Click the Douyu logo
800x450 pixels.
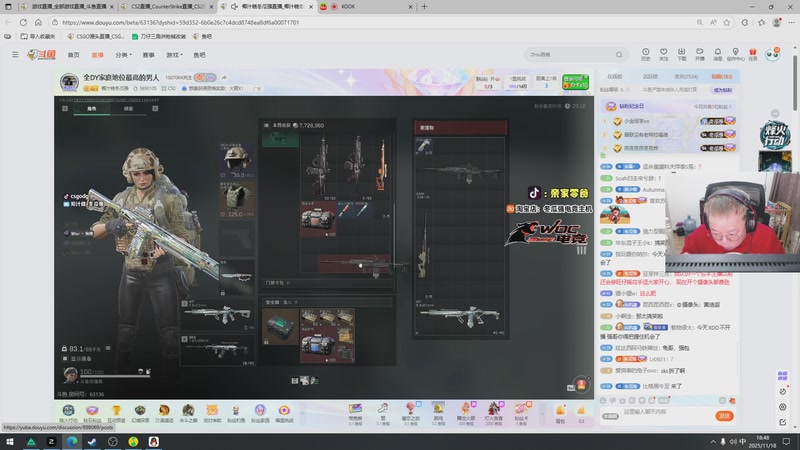click(42, 55)
